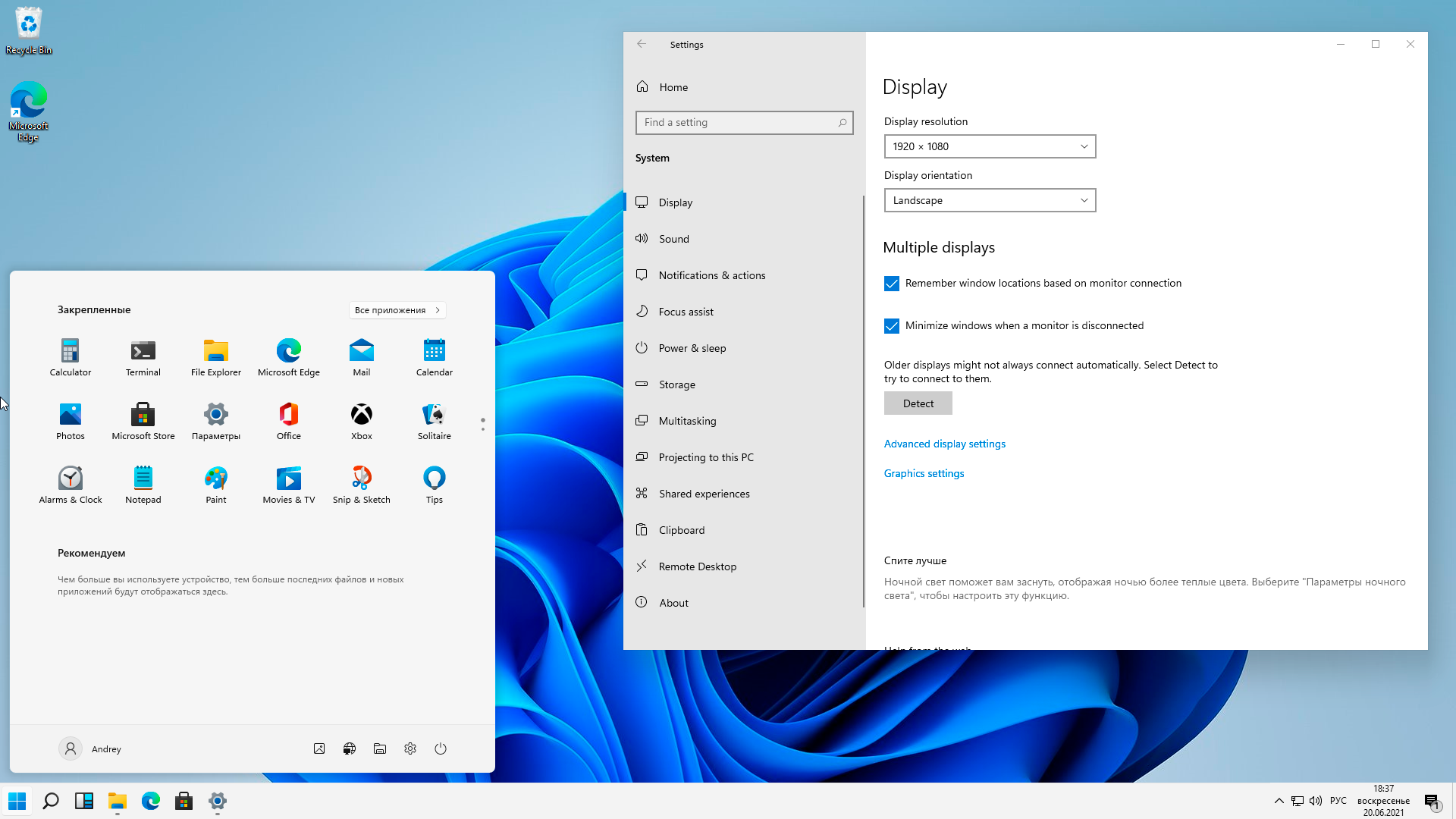Go to Sound settings in sidebar
Viewport: 1456px width, 819px height.
coord(673,239)
